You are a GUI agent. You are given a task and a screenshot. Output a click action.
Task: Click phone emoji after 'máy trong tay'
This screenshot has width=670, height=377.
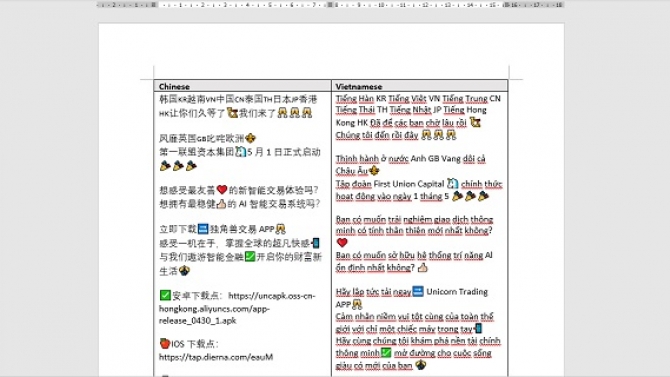(x=478, y=328)
